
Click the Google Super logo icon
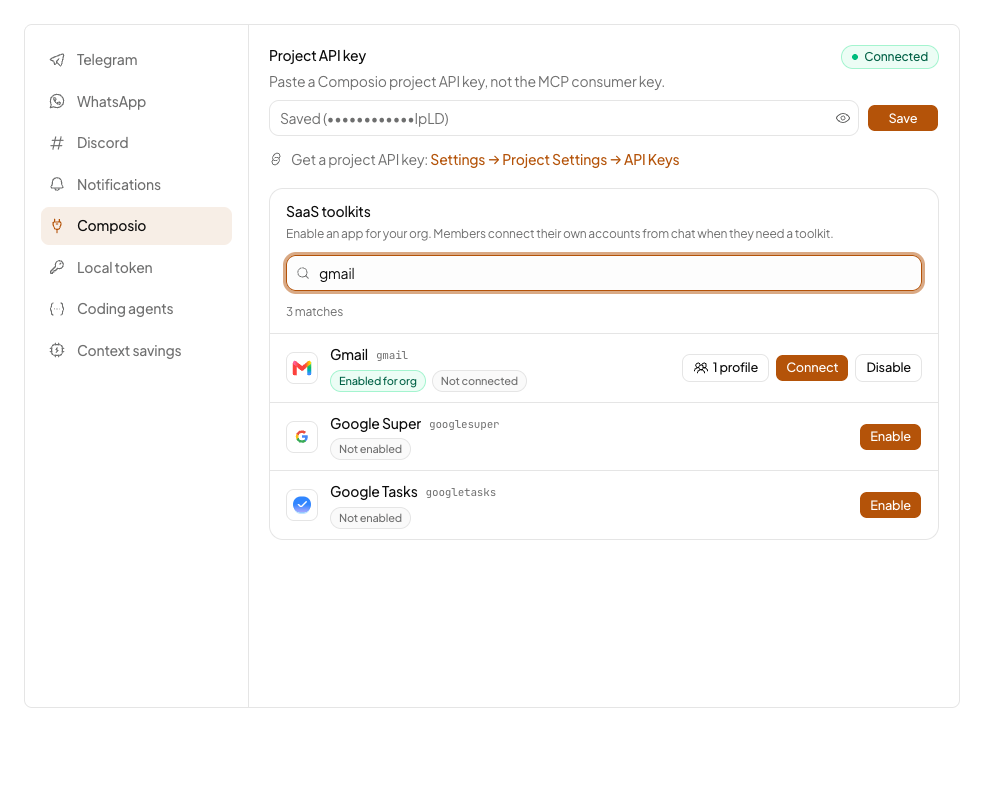(302, 437)
